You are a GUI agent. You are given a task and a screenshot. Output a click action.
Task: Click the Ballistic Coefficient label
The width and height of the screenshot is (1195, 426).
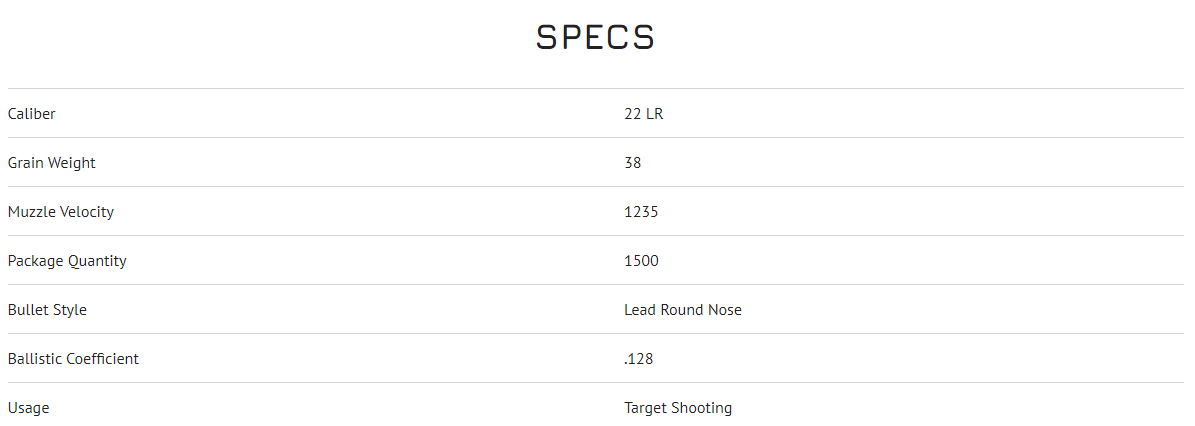coord(73,359)
